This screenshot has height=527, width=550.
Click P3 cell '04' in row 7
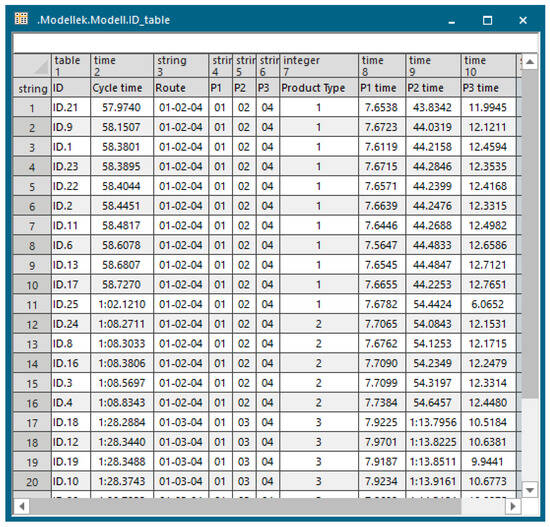[x=268, y=225]
